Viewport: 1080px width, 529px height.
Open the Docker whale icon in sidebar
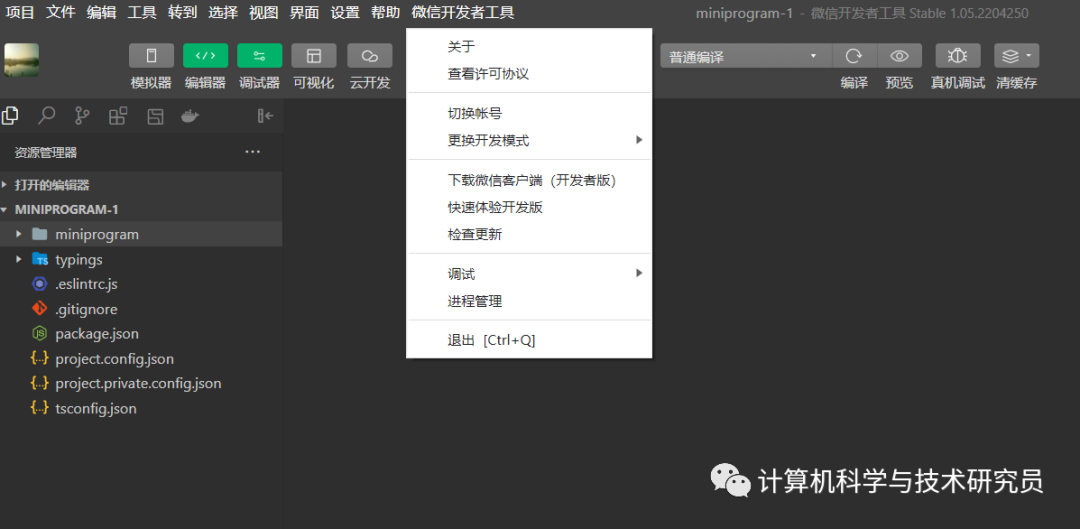pyautogui.click(x=190, y=116)
